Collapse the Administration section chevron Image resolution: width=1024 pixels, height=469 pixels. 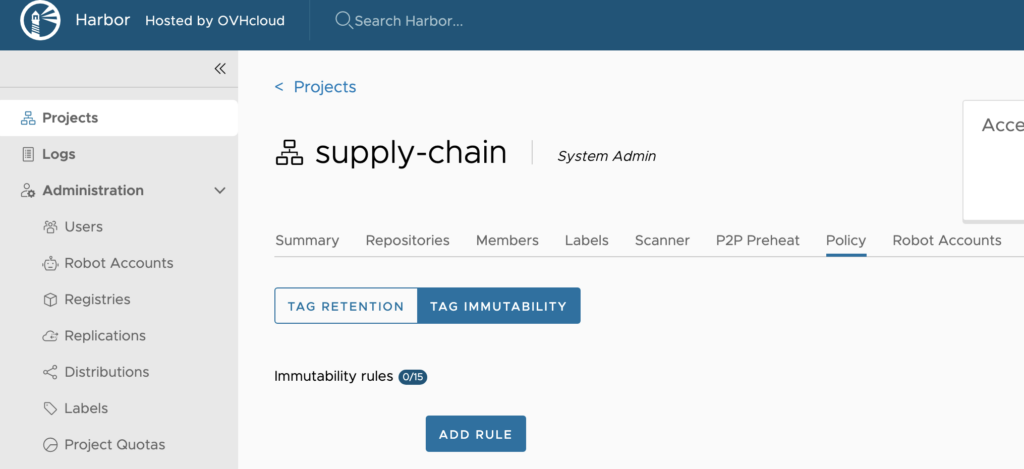point(220,190)
